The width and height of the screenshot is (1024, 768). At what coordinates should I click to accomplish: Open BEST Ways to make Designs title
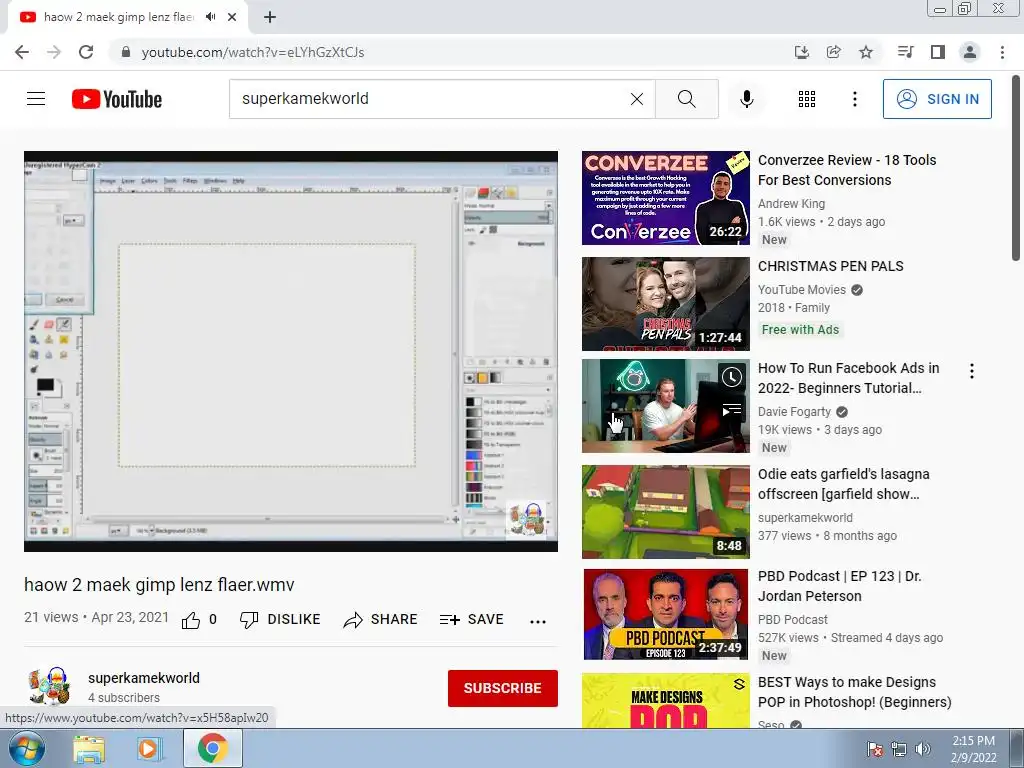point(854,692)
